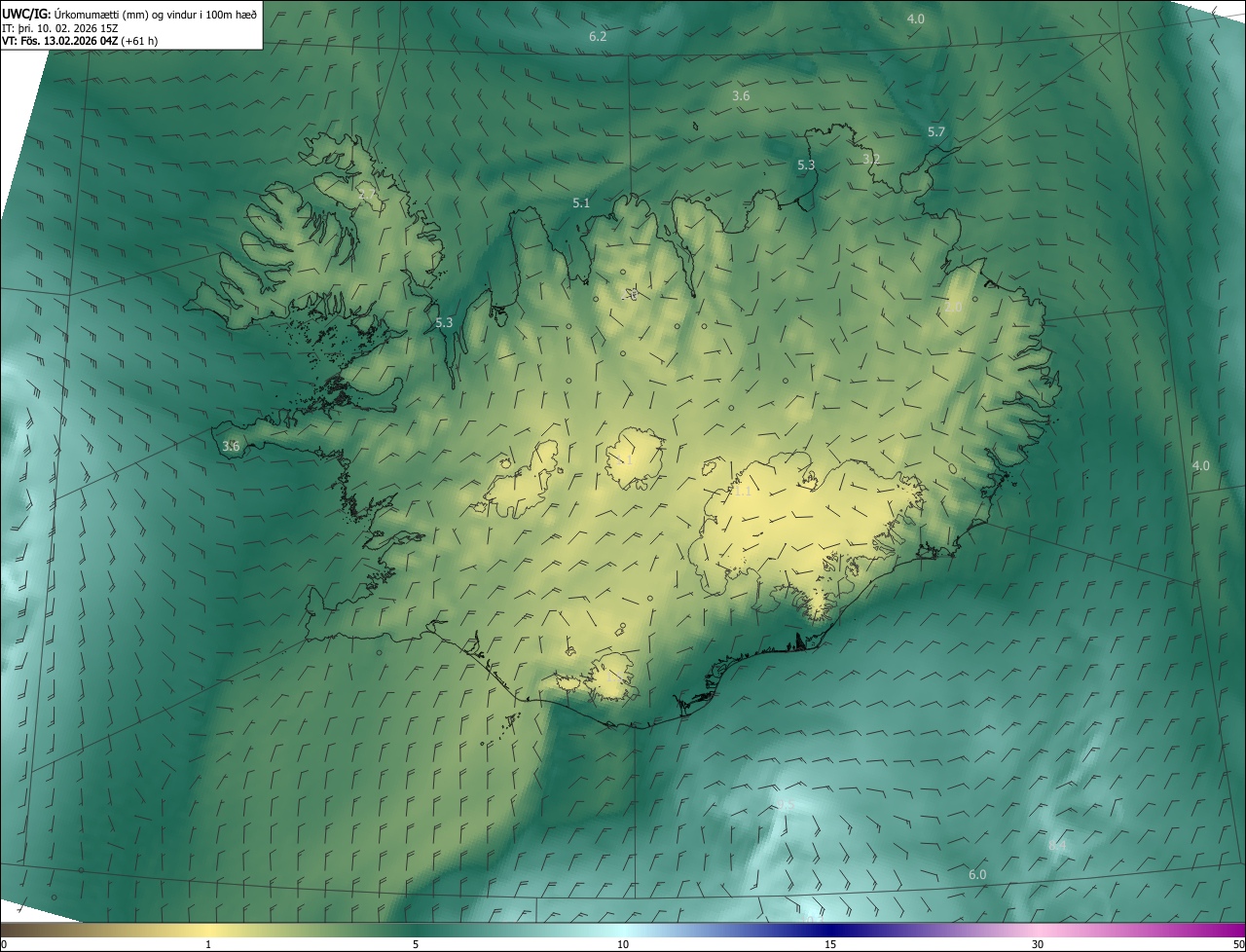Image resolution: width=1246 pixels, height=952 pixels.
Task: Click the 3.6 label below the 6.2 label
Action: tap(741, 95)
